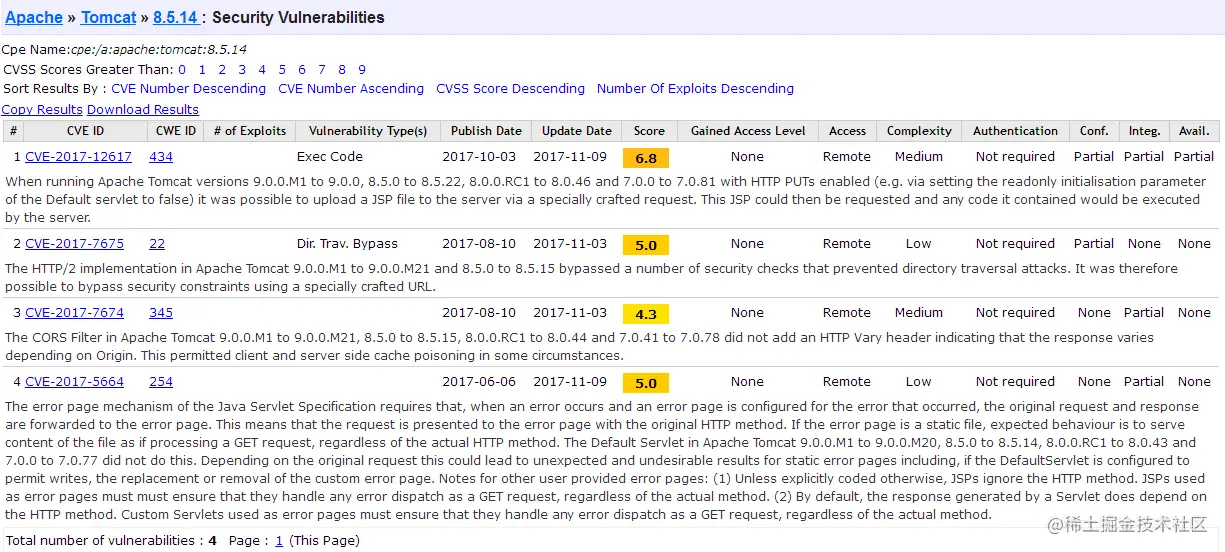Click the 5.0 score badge for CVE-2017-5664
Image resolution: width=1225 pixels, height=552 pixels.
coord(646,383)
